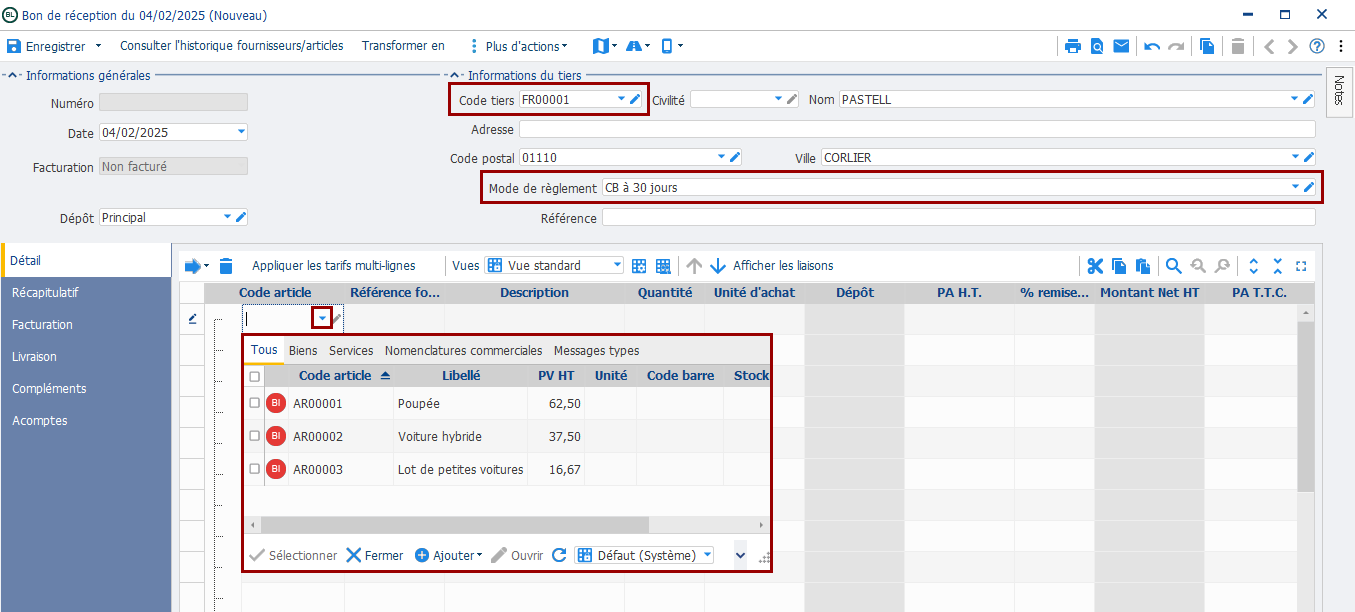
Task: Expand the Dépôt dropdown arrow
Action: click(x=227, y=217)
